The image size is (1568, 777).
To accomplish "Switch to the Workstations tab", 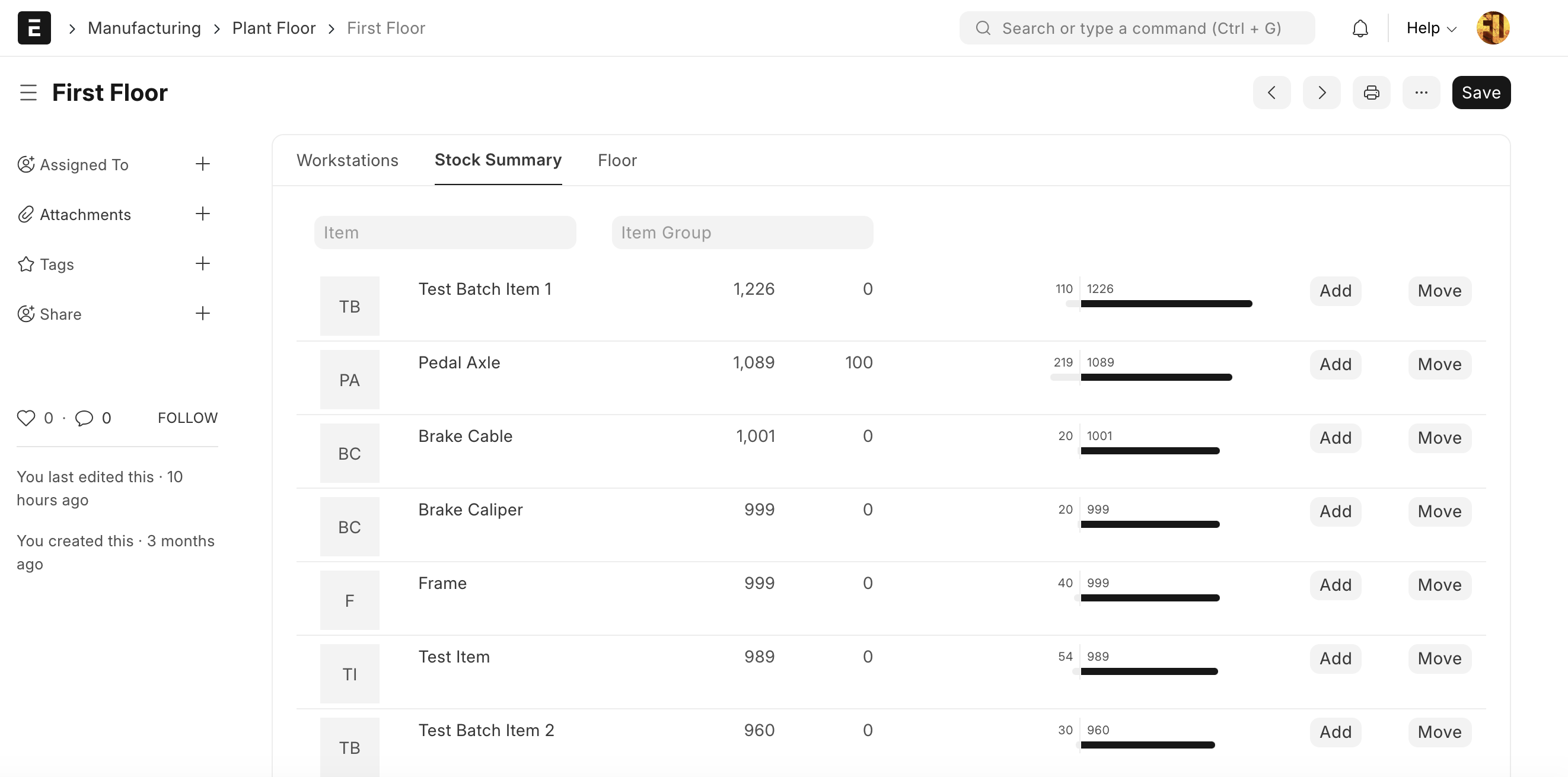I will 347,160.
